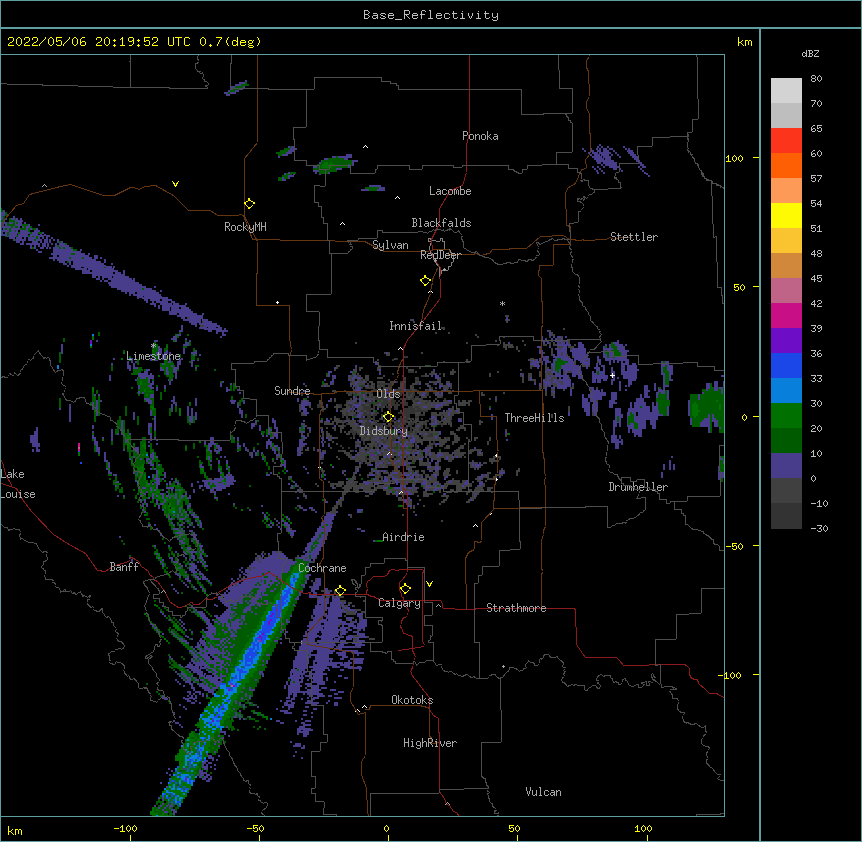Click the Base_Reflectivity title text
Screen dimensions: 862x842
click(x=430, y=15)
